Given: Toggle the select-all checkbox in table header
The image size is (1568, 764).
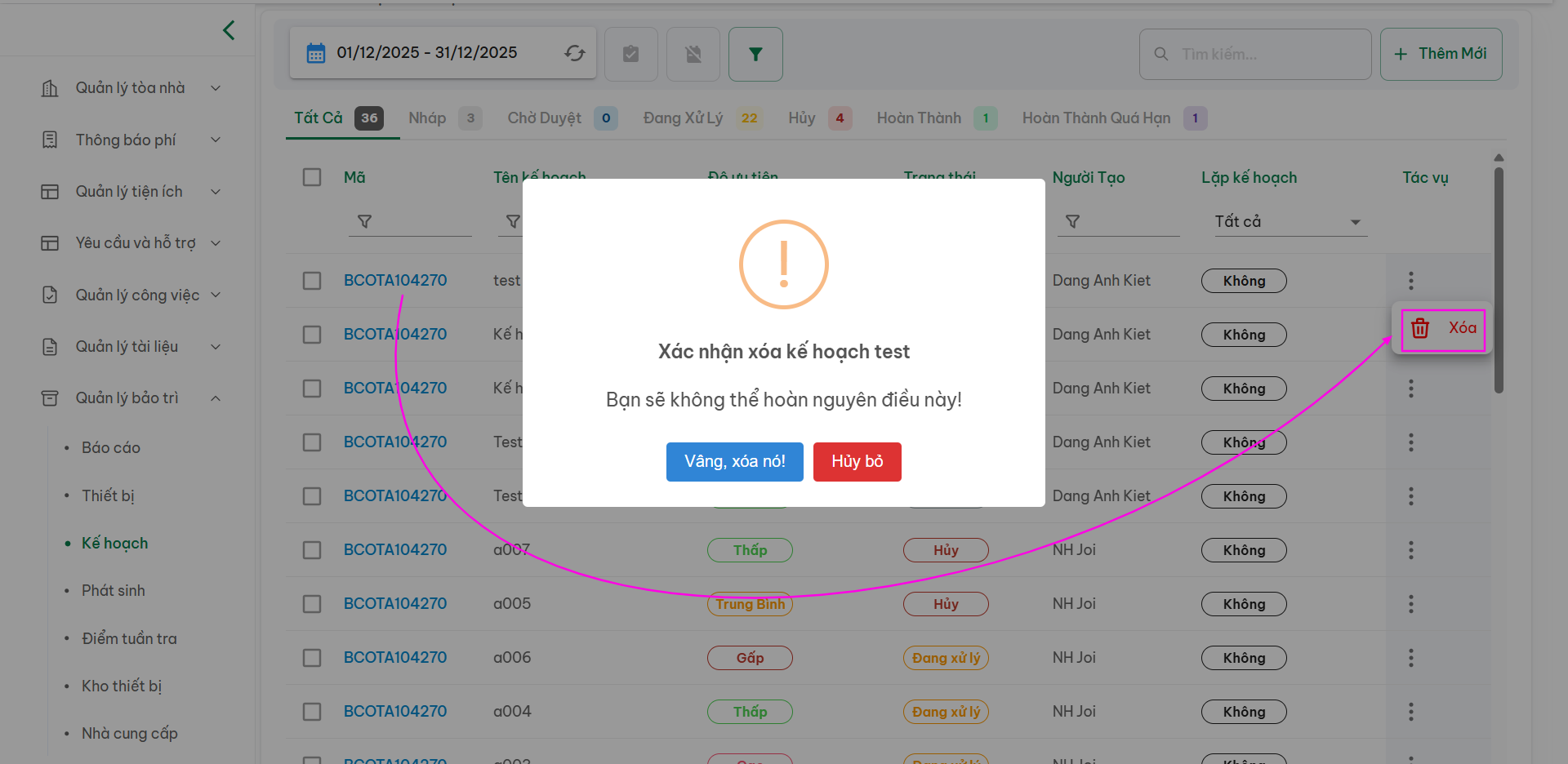Looking at the screenshot, I should coord(312,177).
